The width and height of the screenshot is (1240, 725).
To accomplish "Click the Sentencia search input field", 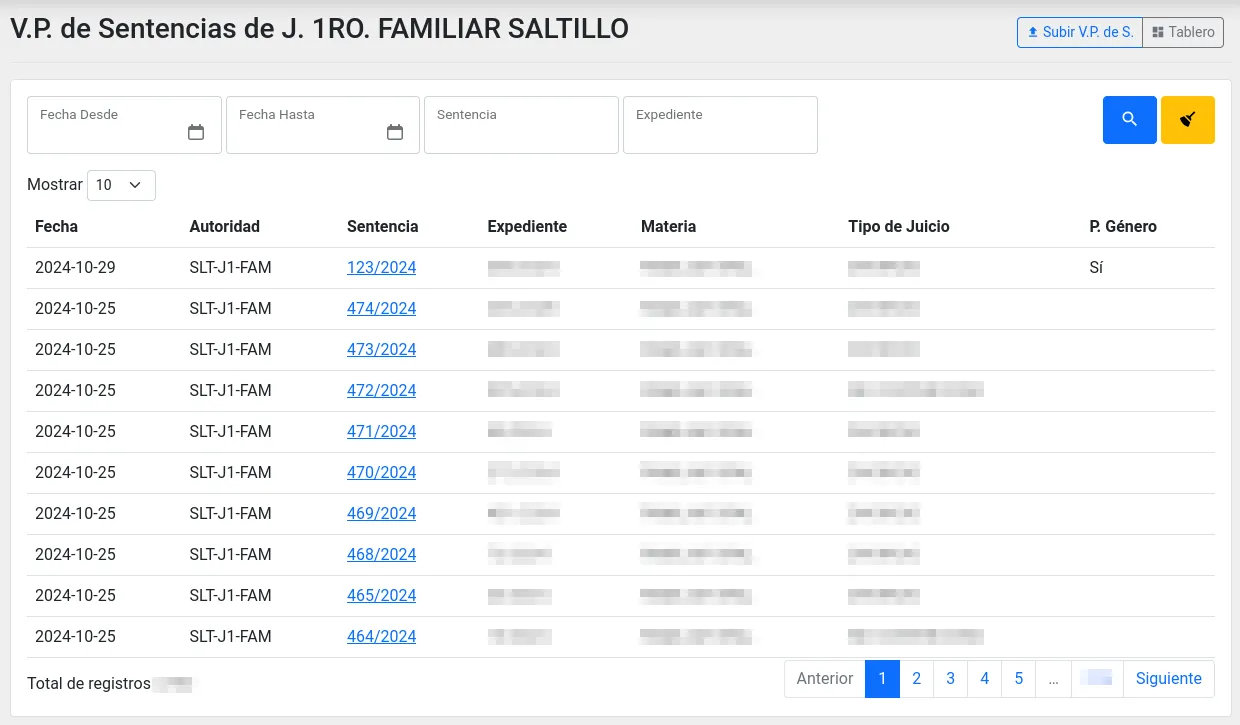I will click(520, 124).
